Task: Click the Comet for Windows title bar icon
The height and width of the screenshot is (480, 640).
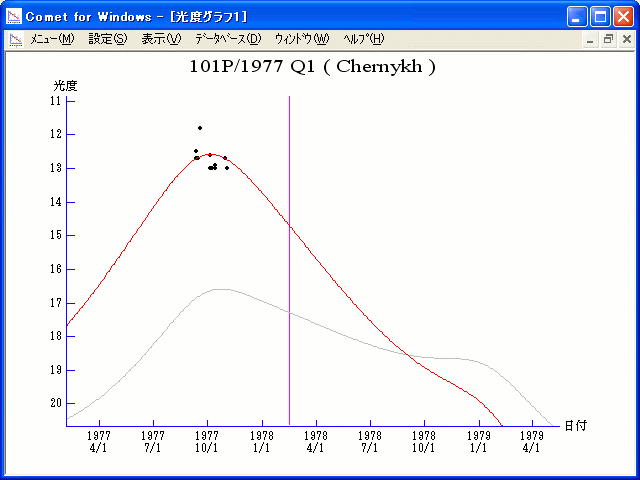Action: 14,16
